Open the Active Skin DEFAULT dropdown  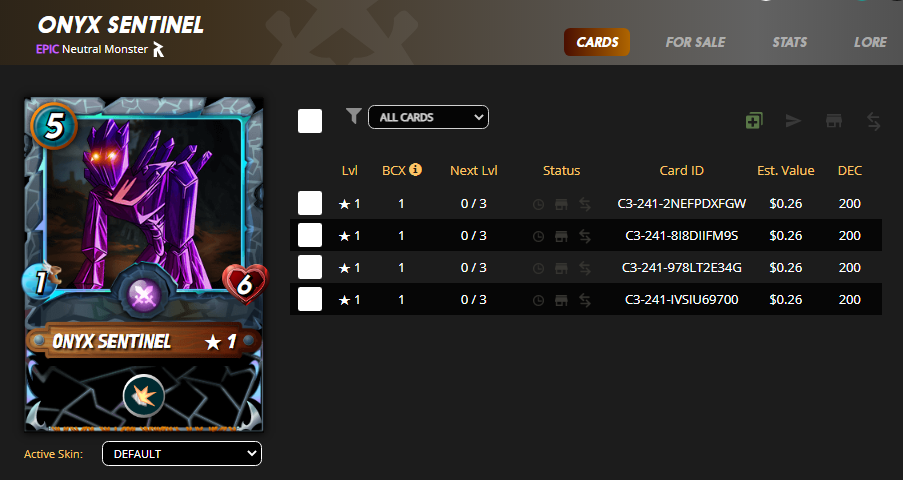click(182, 453)
